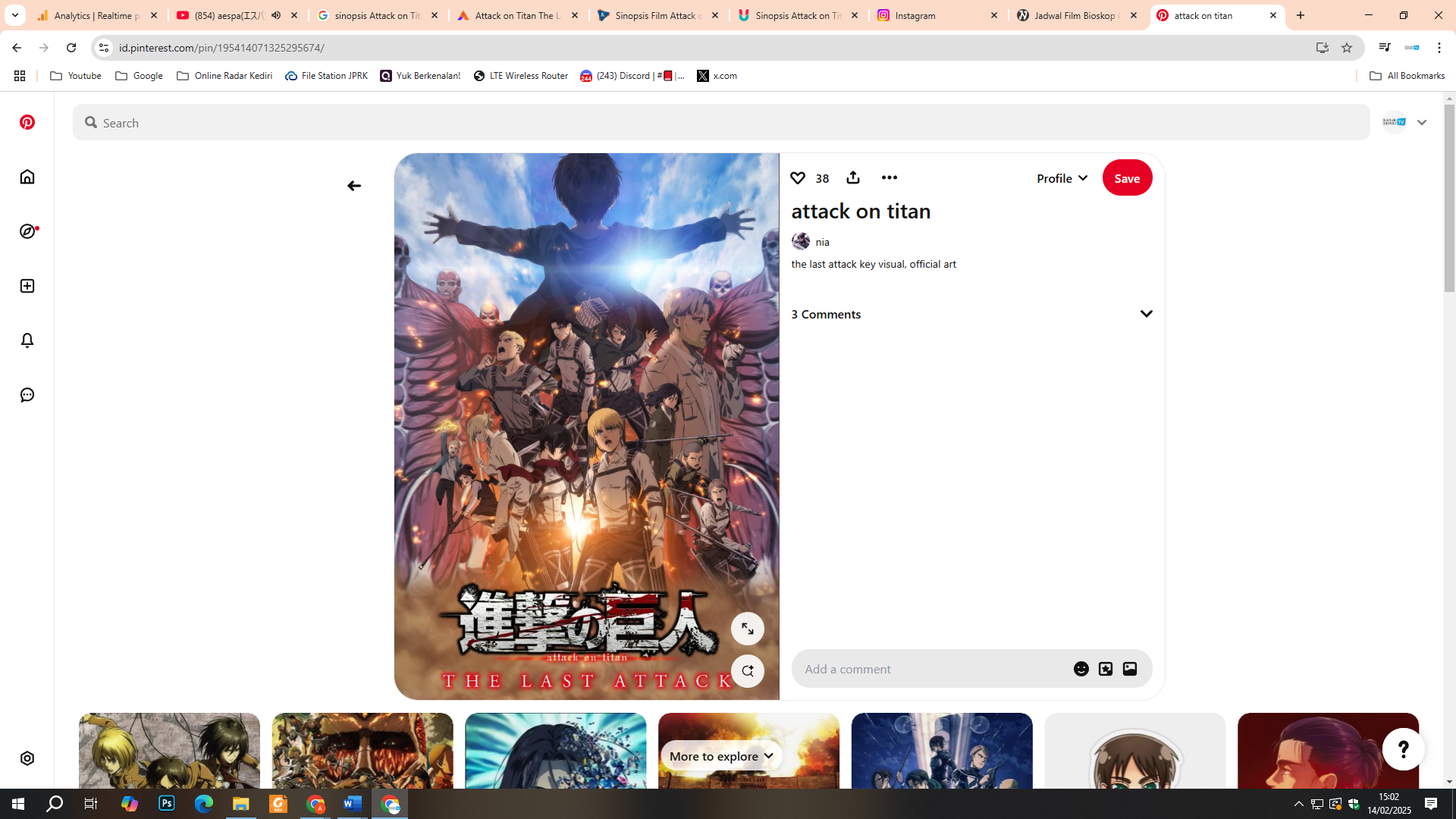Open the new tab plus button
This screenshot has height=819, width=1456.
click(1301, 15)
